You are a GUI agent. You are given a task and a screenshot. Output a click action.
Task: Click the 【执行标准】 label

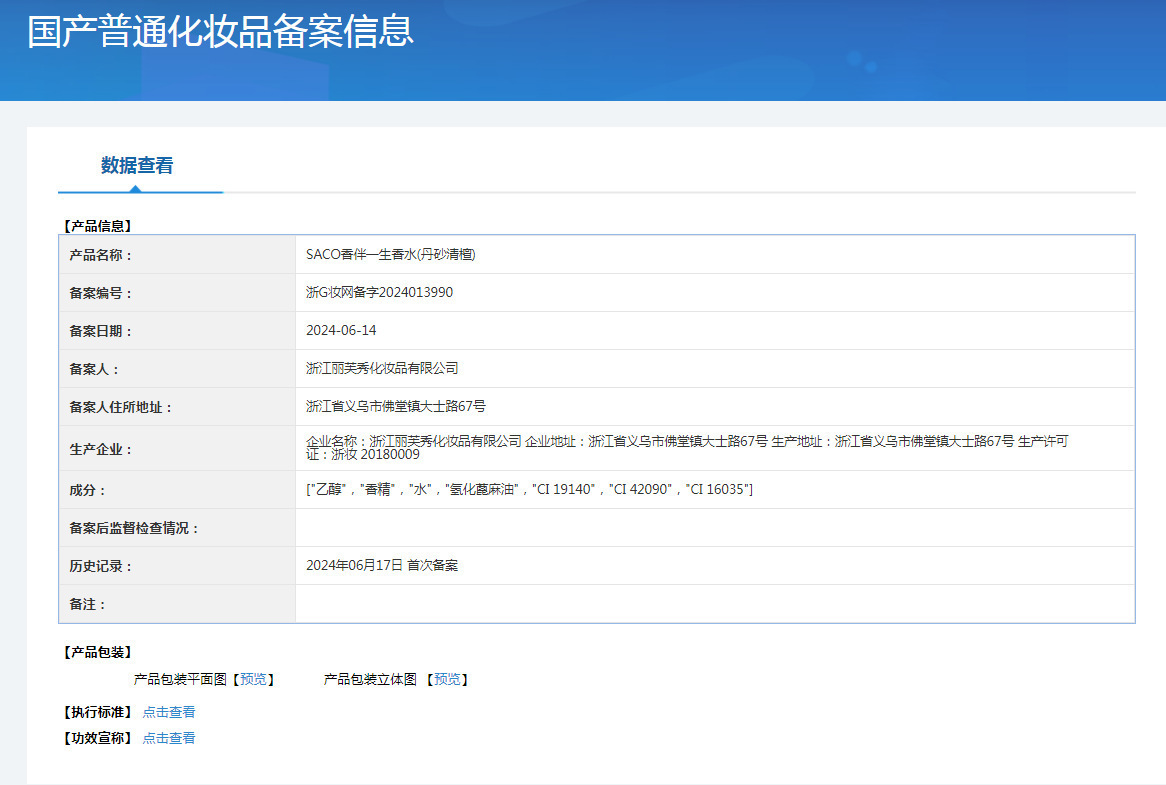point(97,712)
